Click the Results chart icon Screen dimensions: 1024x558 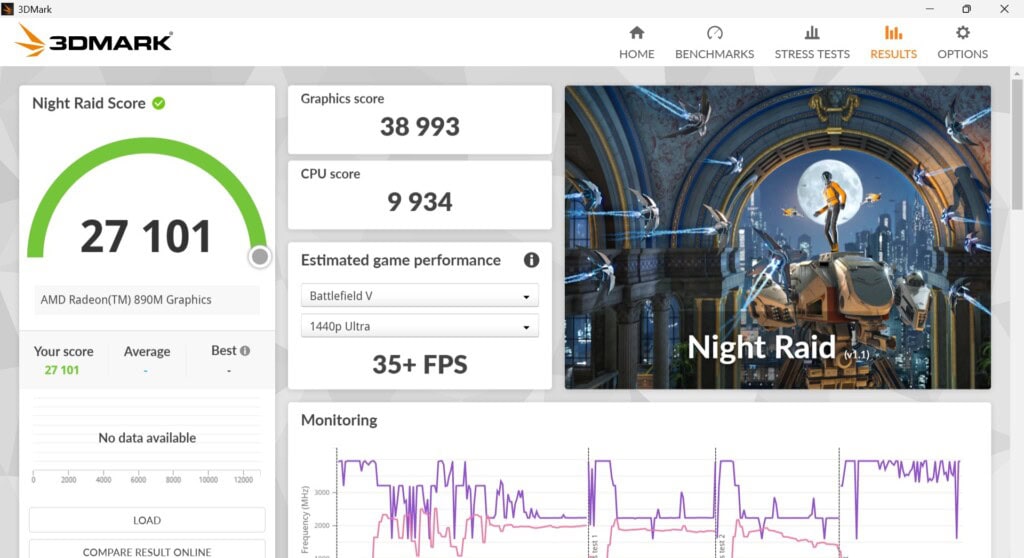pyautogui.click(x=893, y=33)
